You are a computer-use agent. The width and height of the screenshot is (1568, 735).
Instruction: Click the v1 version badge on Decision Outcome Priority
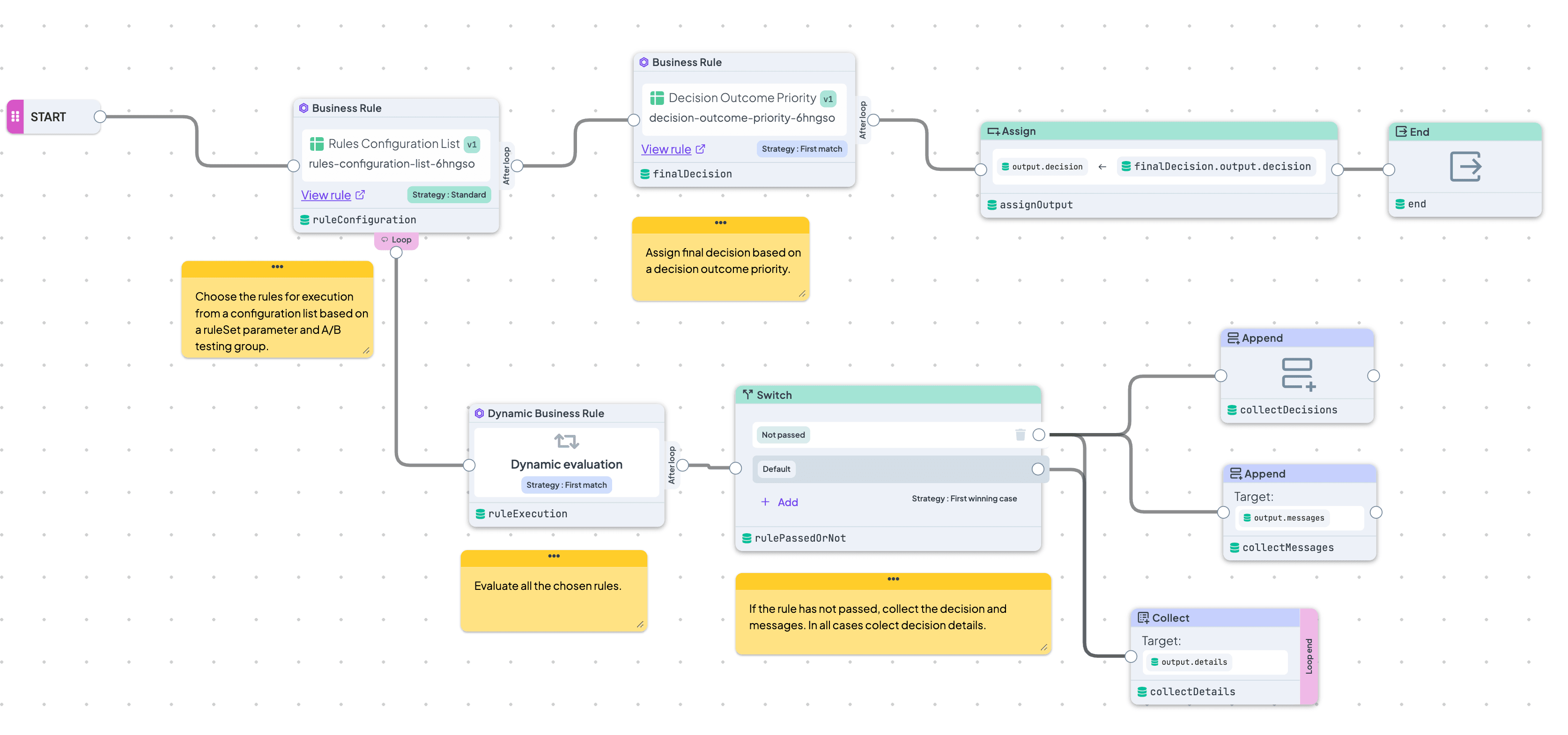point(828,99)
